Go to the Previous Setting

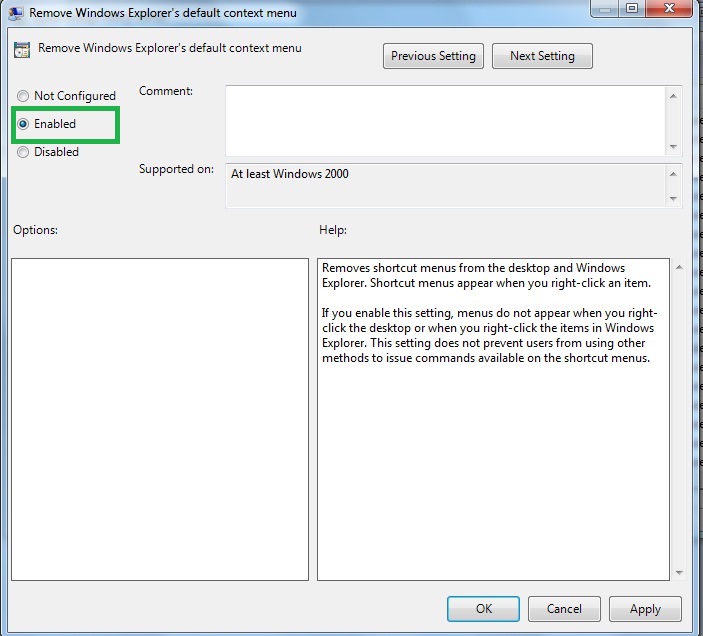point(433,56)
